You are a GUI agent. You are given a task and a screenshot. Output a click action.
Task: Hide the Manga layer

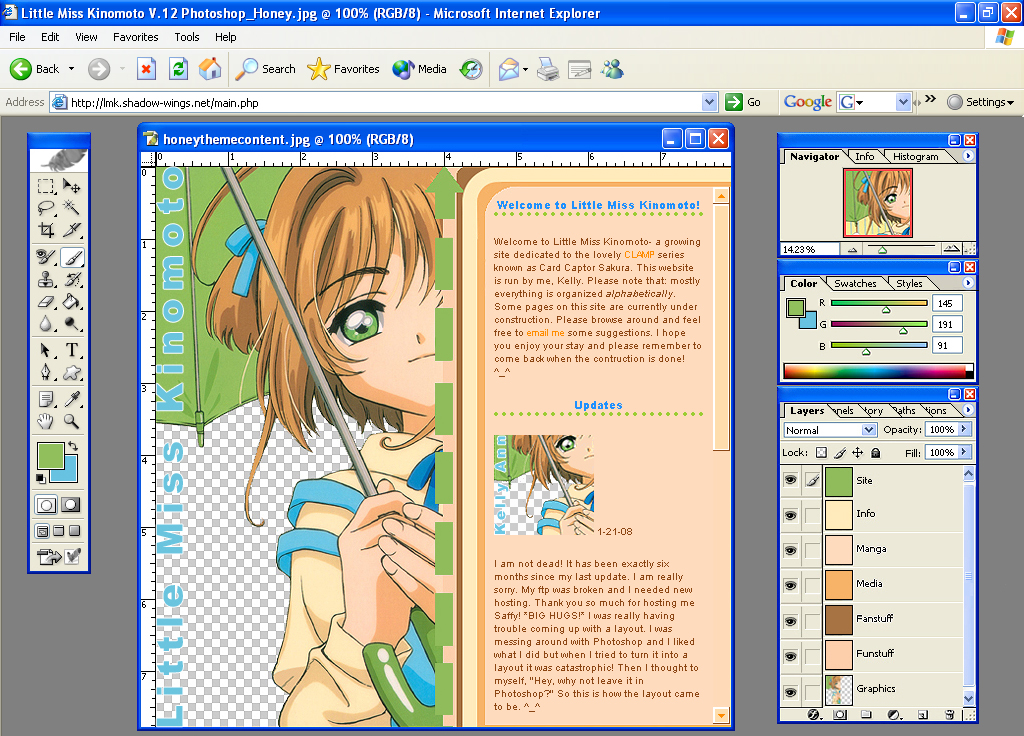(790, 551)
